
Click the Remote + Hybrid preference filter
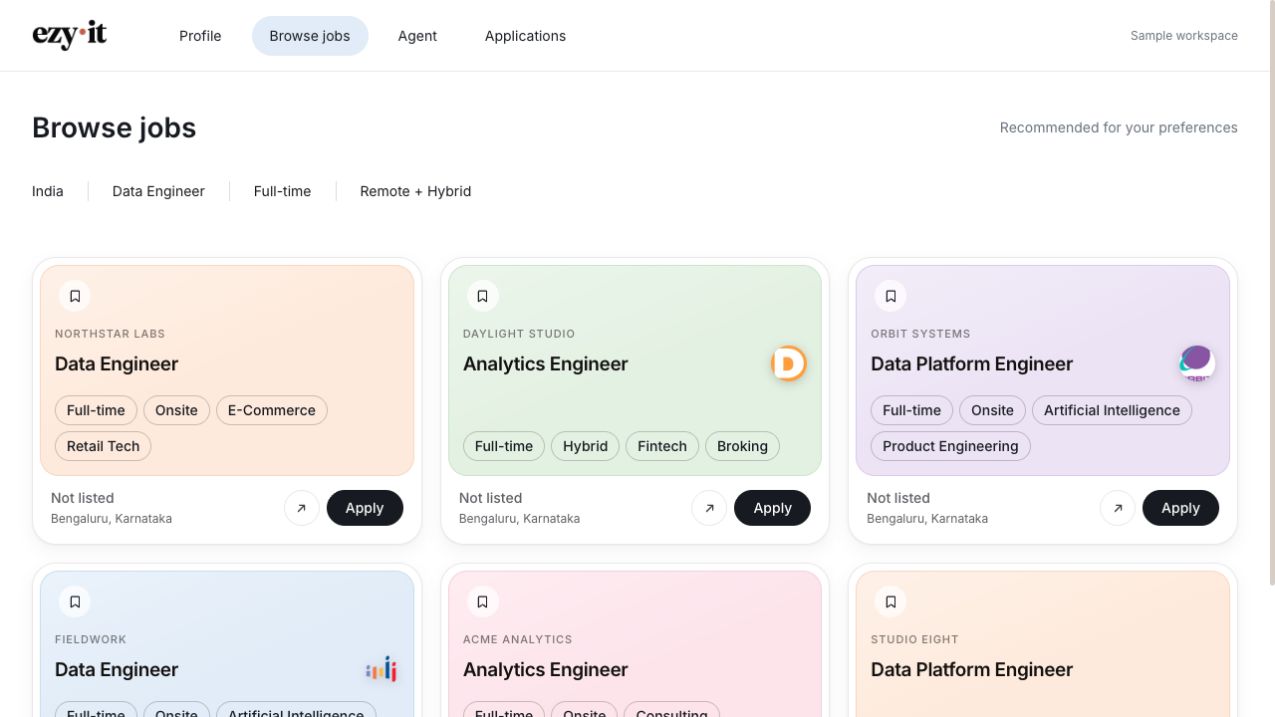(415, 191)
